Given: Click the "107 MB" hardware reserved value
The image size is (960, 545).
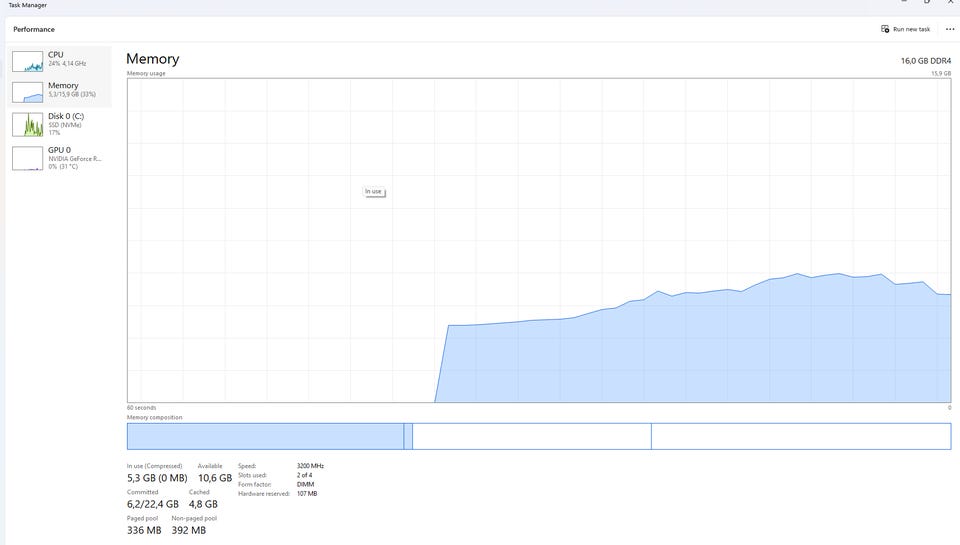Looking at the screenshot, I should [x=307, y=494].
